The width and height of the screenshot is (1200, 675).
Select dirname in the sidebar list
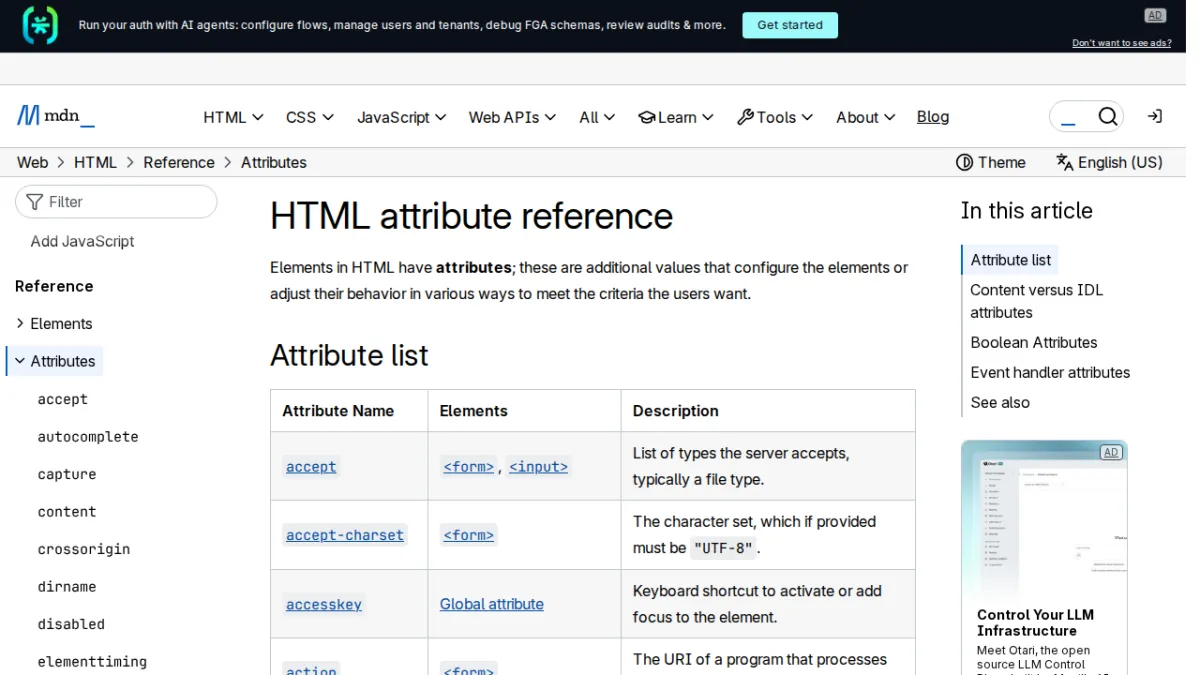pos(67,587)
